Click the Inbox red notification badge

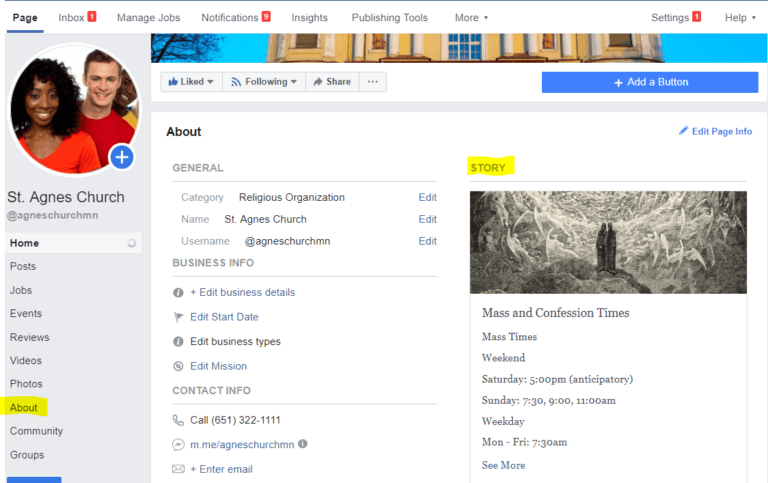[x=92, y=17]
